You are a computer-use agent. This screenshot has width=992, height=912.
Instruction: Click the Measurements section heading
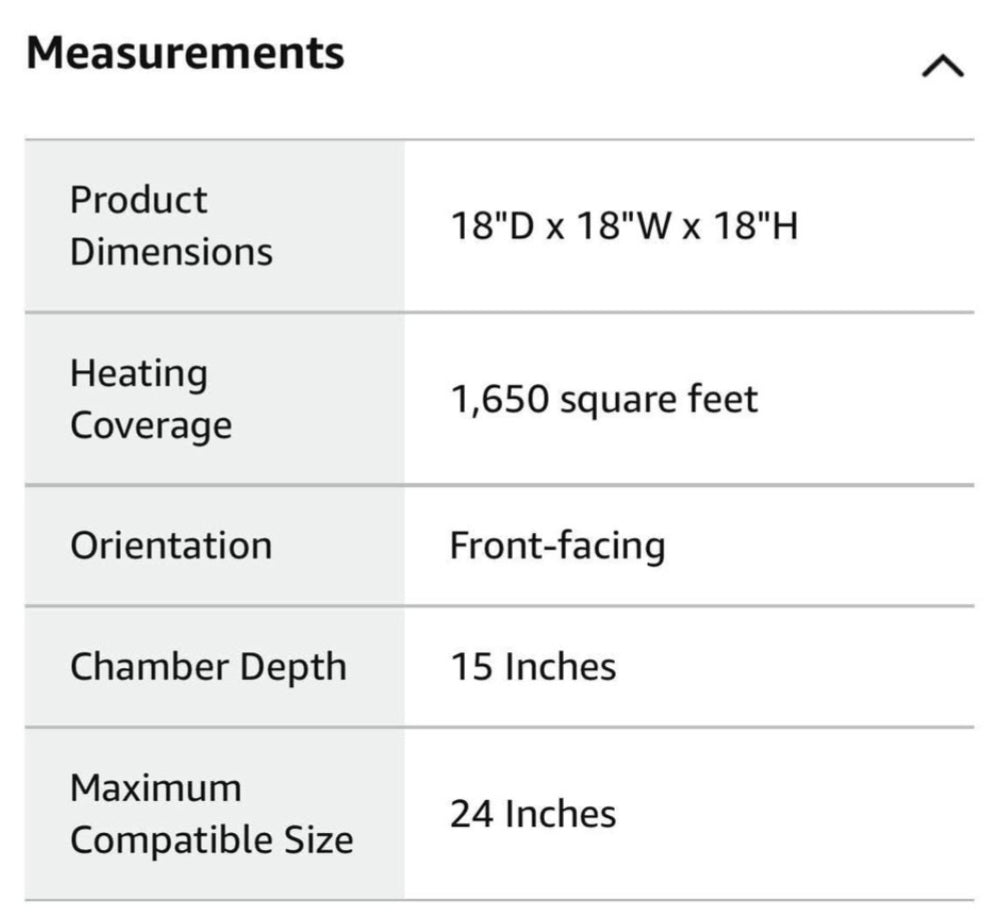click(186, 52)
